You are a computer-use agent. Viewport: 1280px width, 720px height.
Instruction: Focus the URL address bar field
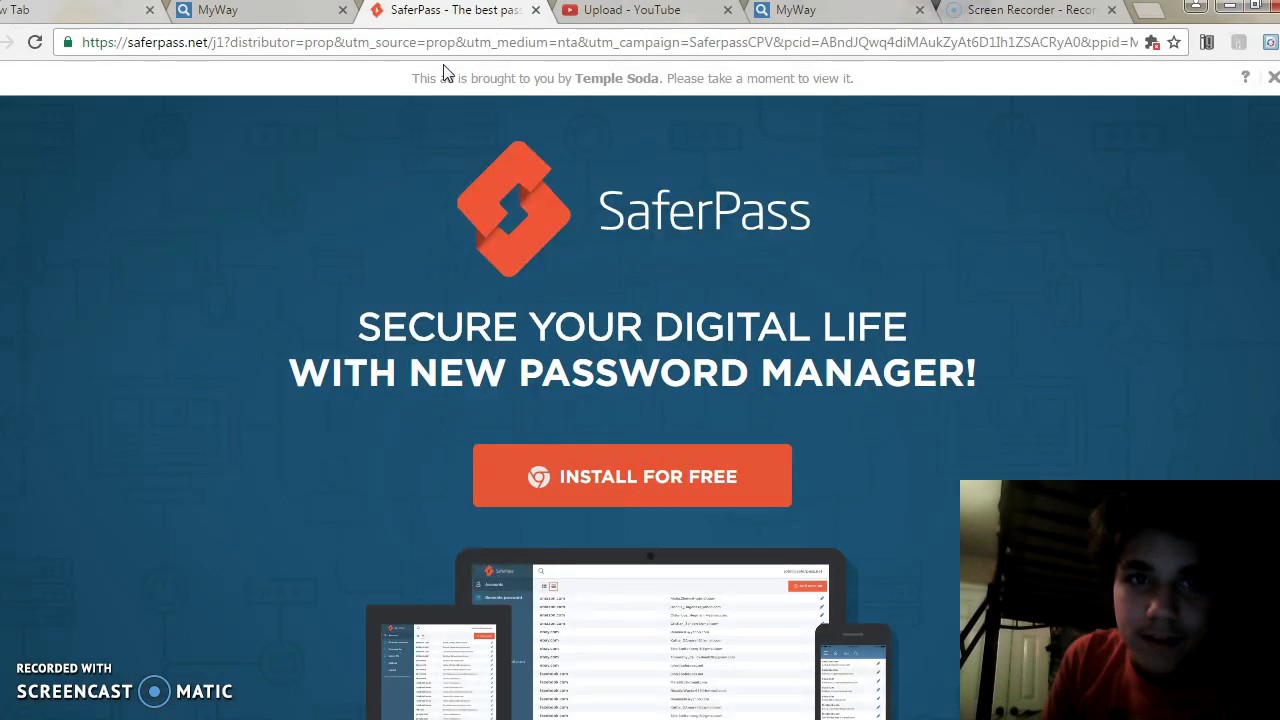(x=610, y=42)
